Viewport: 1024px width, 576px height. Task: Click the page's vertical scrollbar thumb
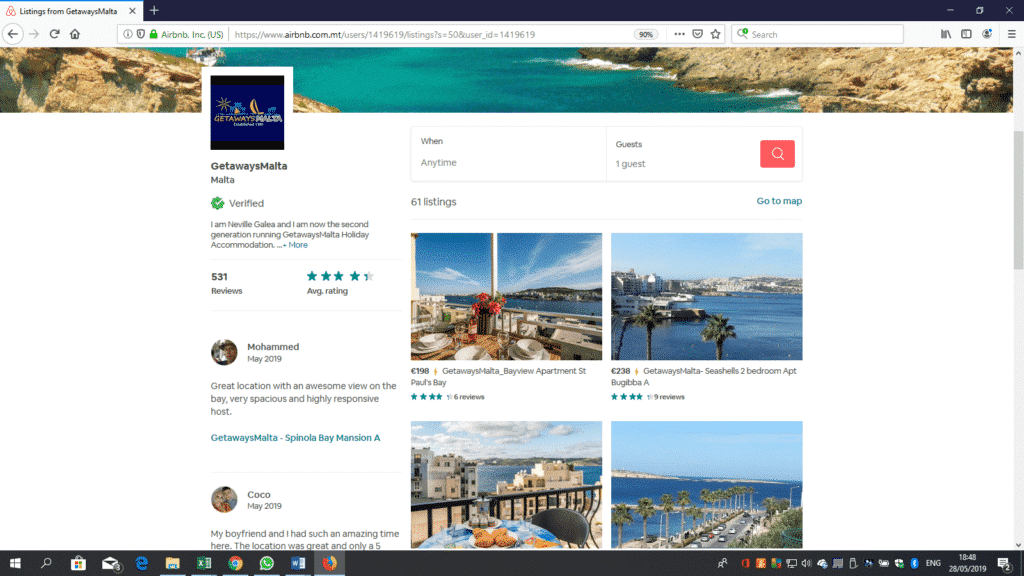tap(1018, 199)
